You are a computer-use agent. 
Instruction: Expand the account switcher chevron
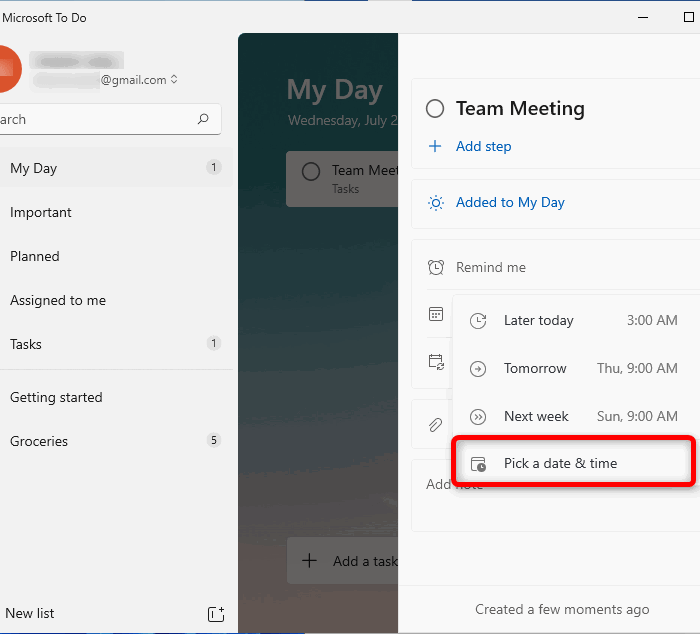pos(174,79)
